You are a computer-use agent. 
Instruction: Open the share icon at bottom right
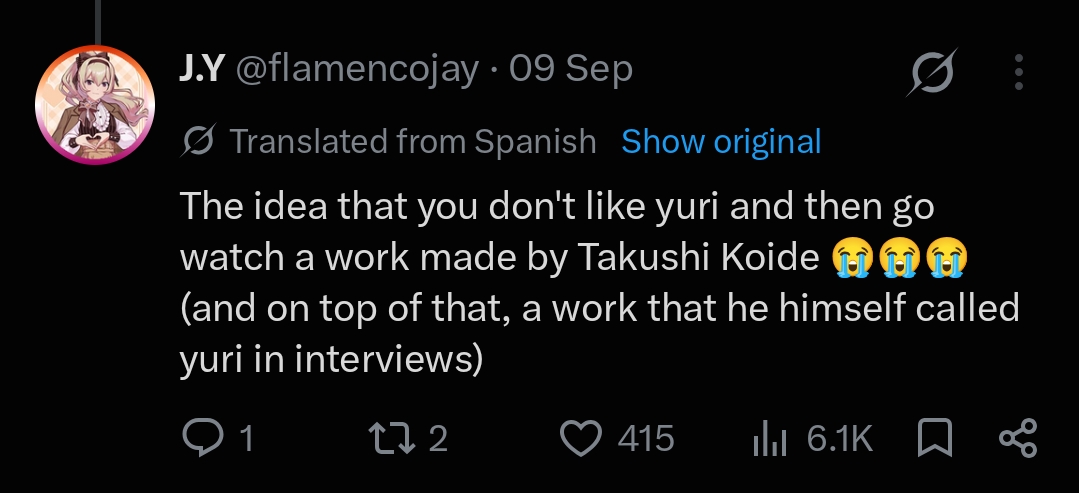point(1018,439)
